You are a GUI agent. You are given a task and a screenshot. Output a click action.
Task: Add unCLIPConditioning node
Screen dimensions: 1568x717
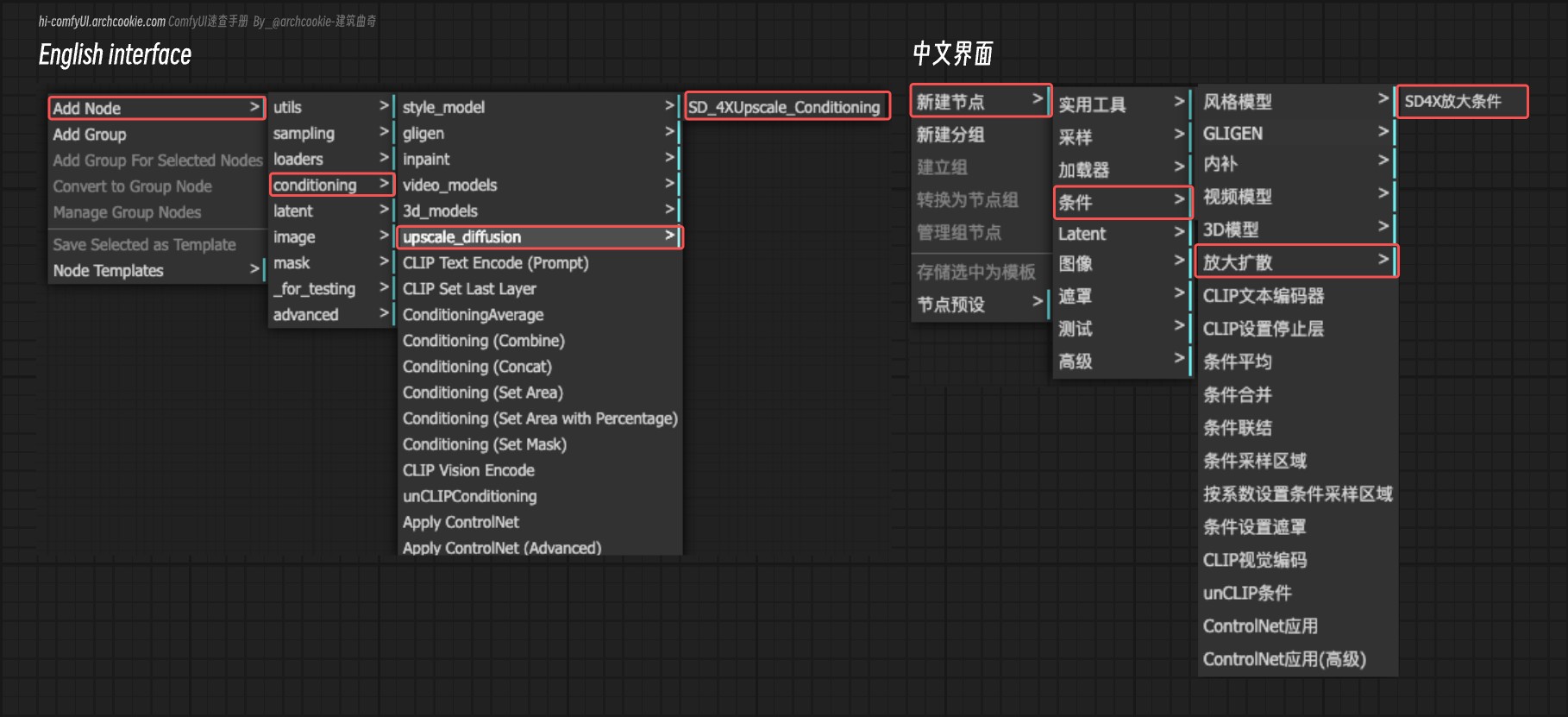coord(539,496)
